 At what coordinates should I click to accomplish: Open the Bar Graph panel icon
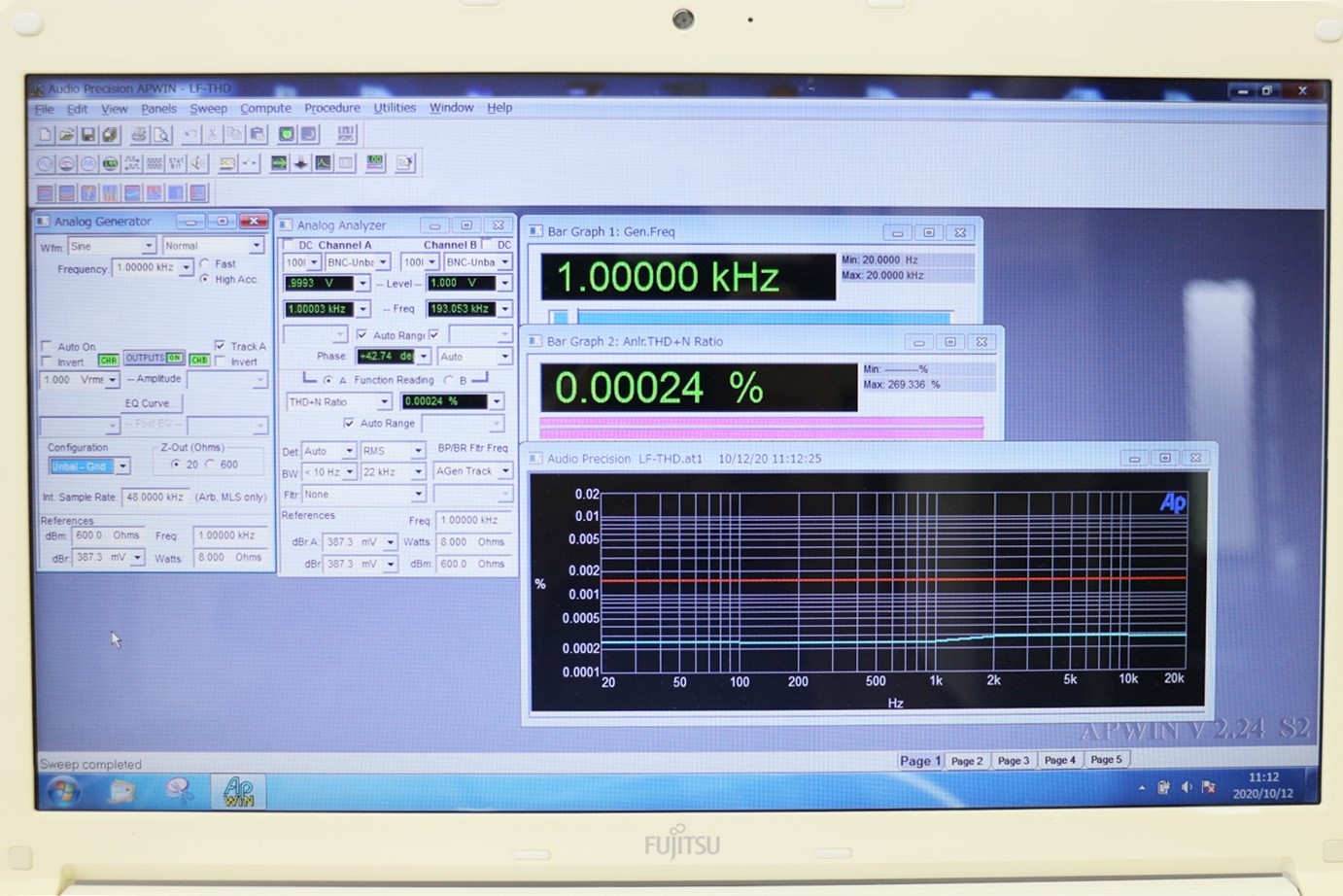[x=375, y=163]
